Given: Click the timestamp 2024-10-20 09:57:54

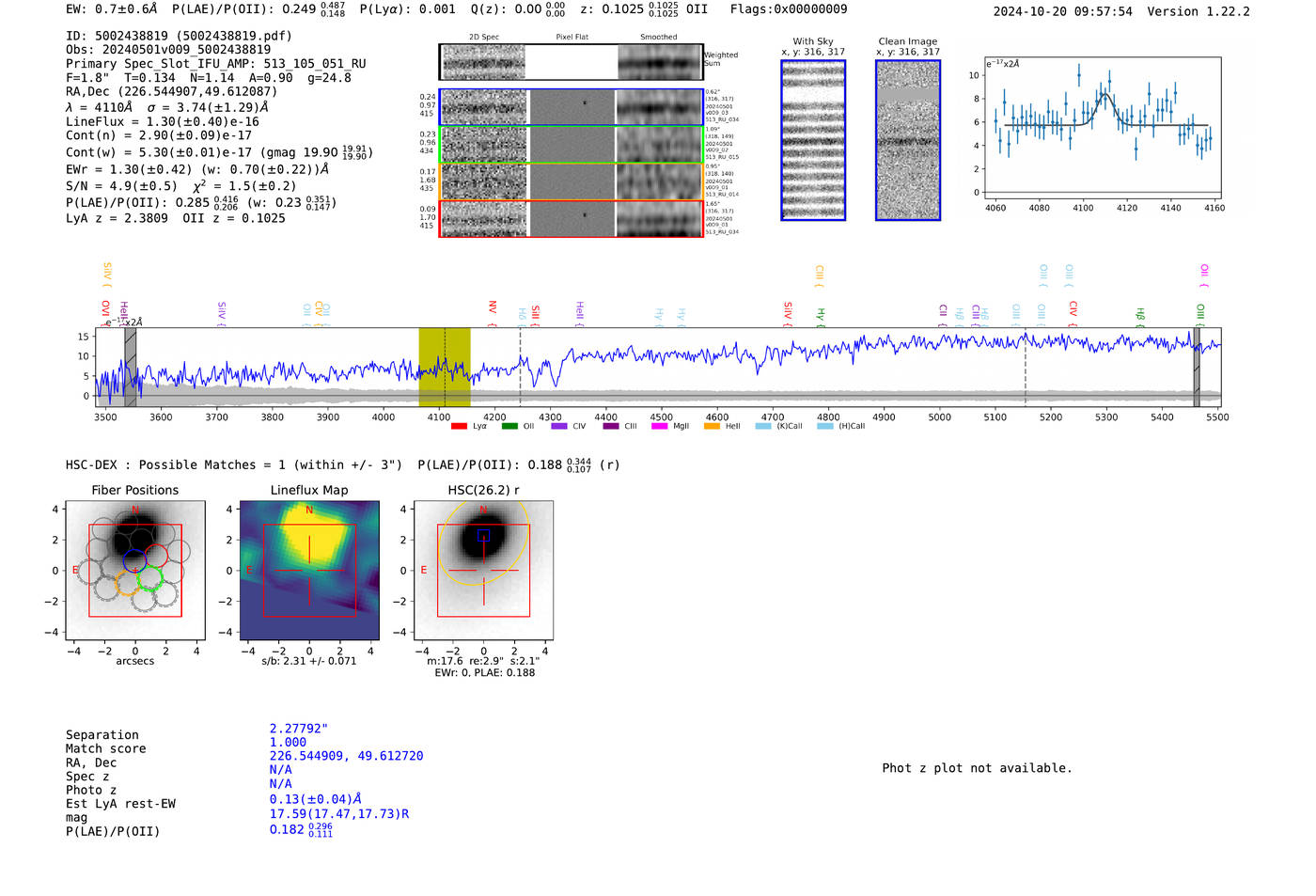Looking at the screenshot, I should pyautogui.click(x=1063, y=11).
